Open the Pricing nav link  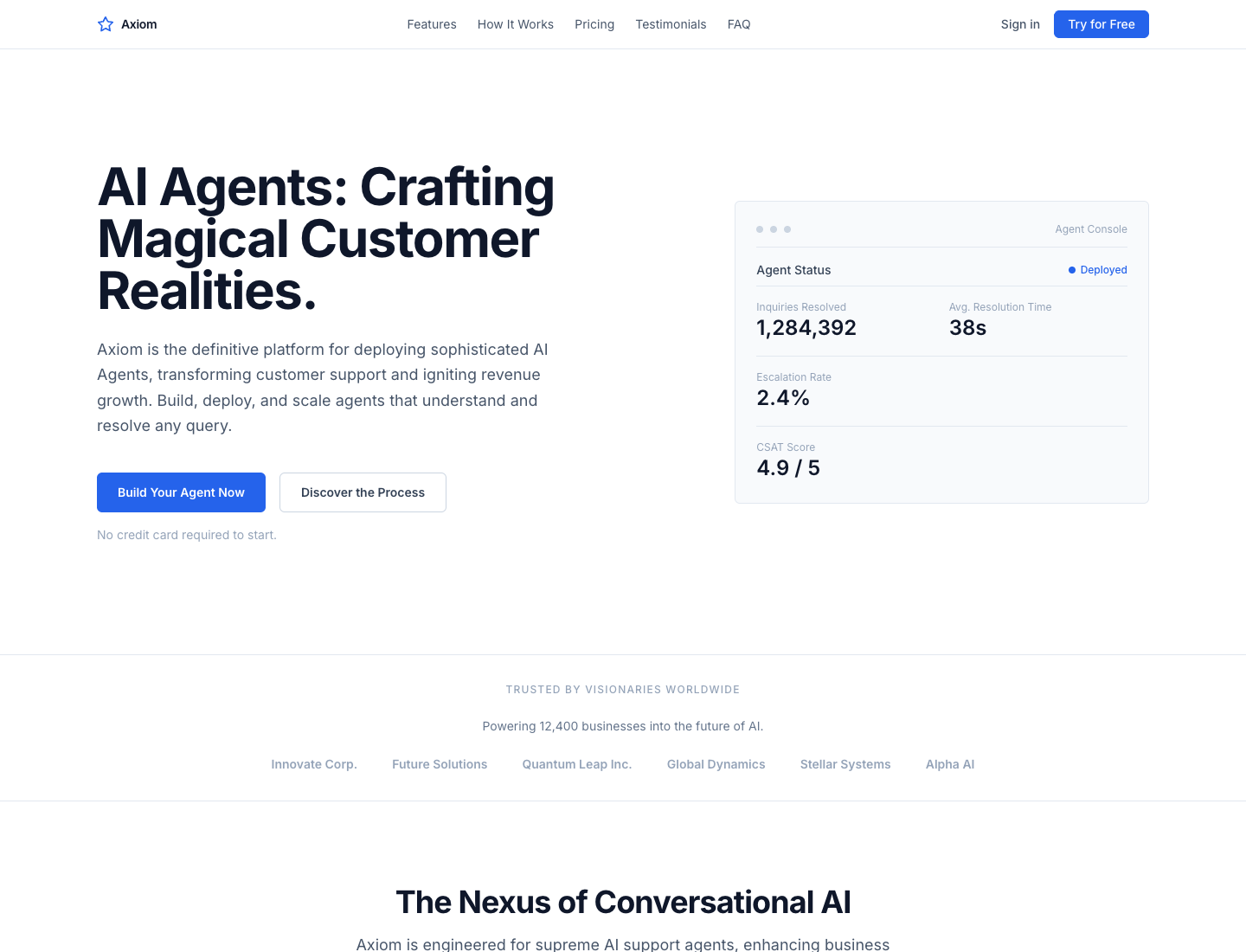click(594, 24)
